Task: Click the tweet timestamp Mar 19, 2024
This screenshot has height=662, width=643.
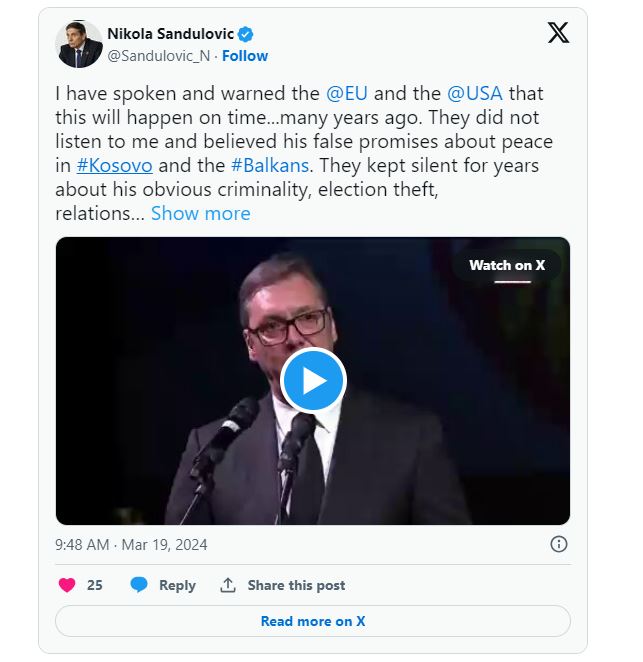Action: [131, 545]
